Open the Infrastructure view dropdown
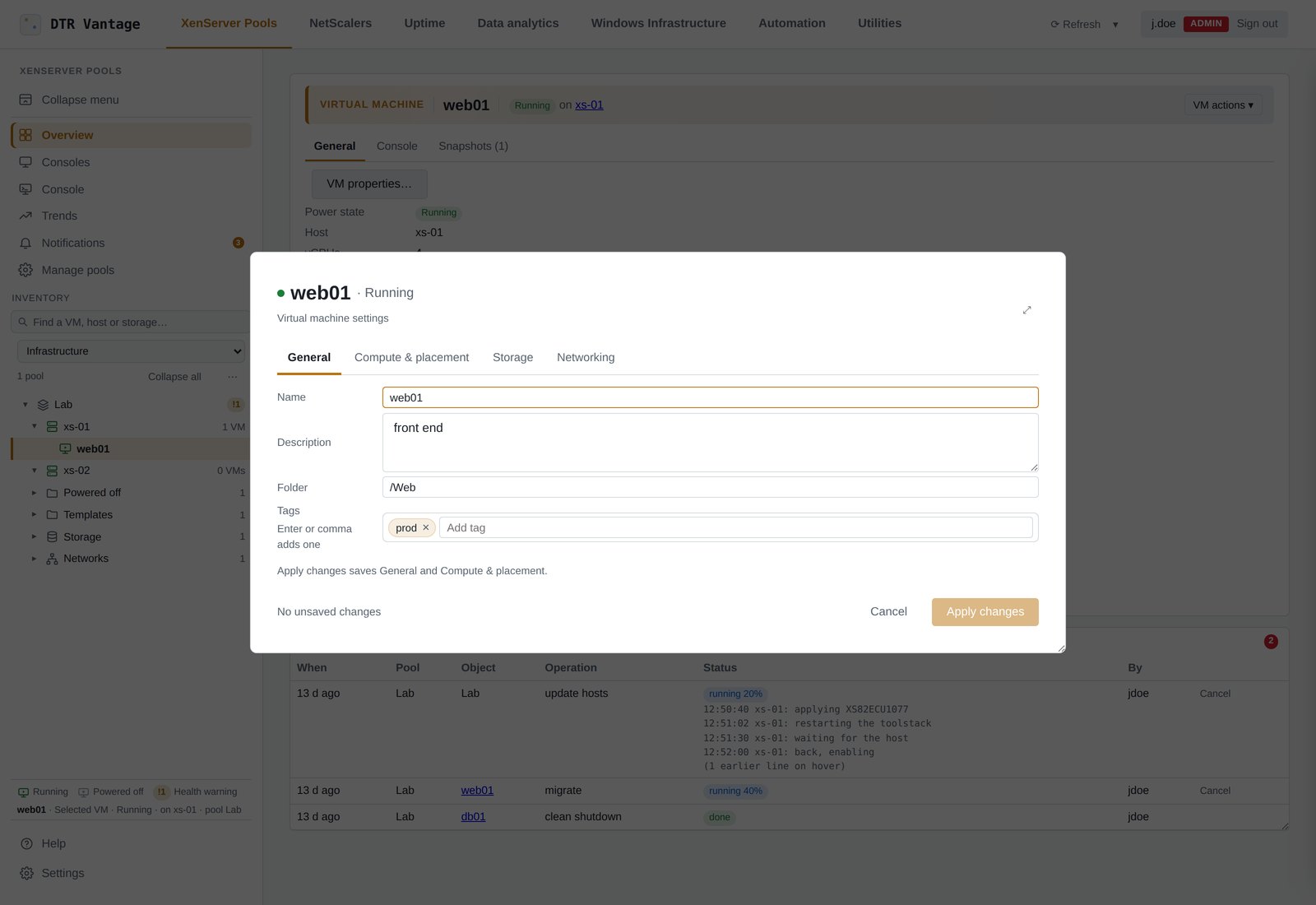Screen dimensions: 1316x905 point(131,351)
